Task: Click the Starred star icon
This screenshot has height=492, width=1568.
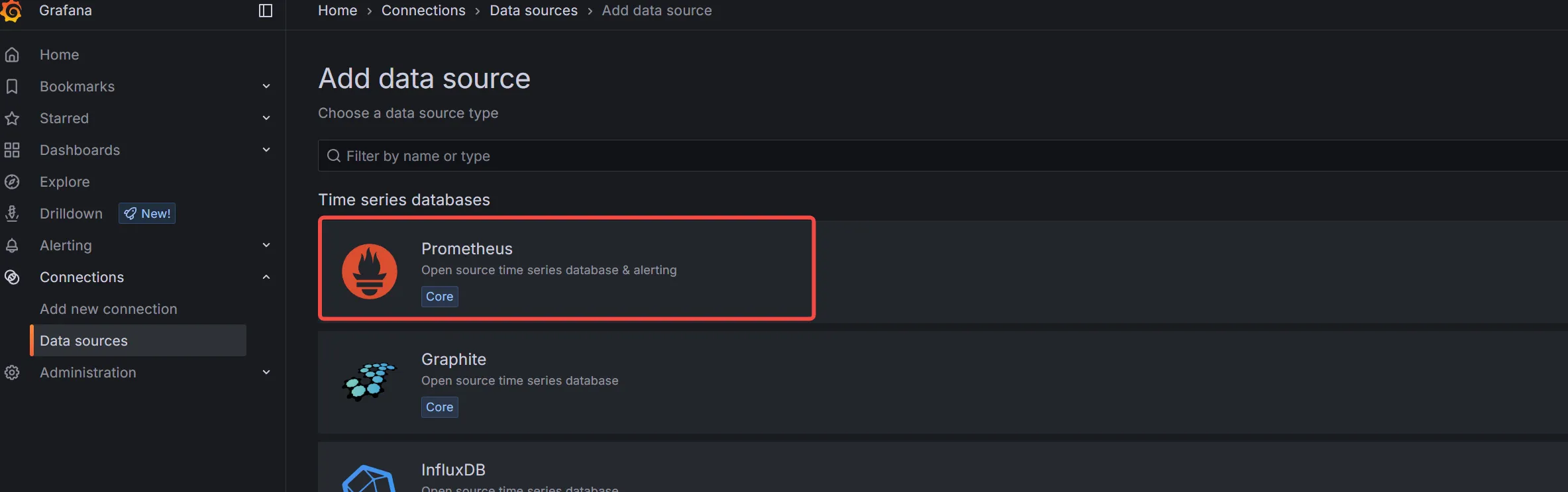Action: (12, 119)
